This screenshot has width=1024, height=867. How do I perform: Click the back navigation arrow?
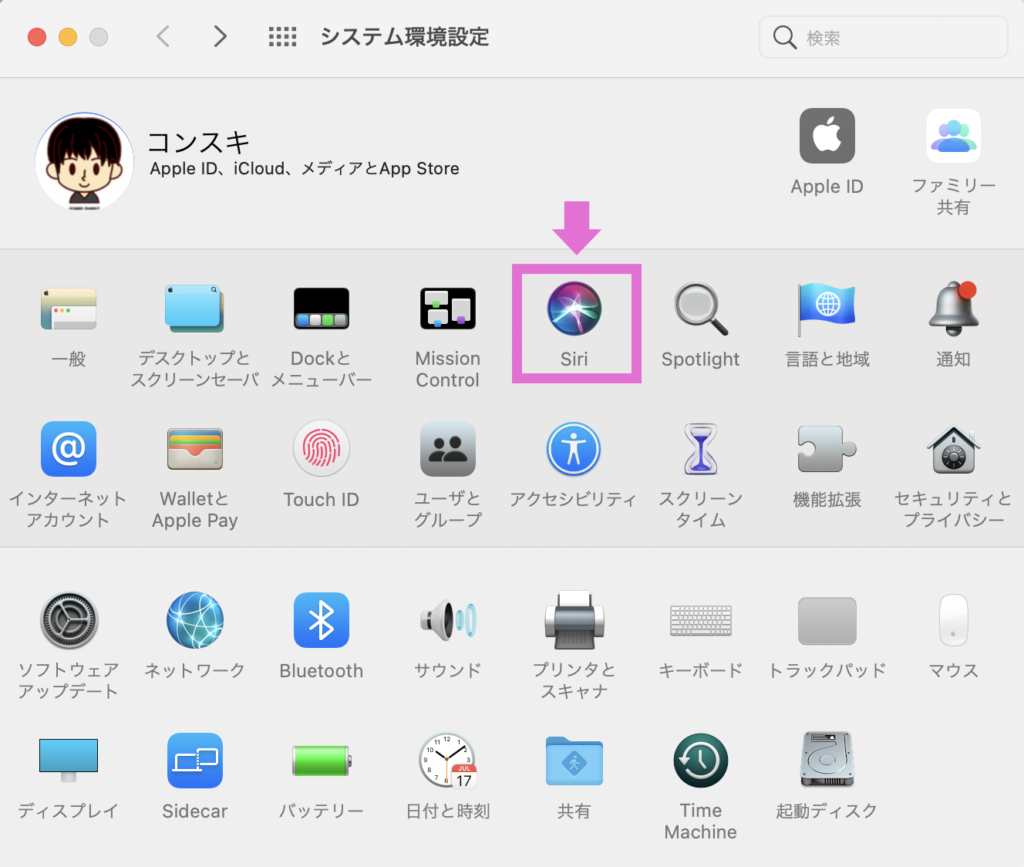click(163, 37)
